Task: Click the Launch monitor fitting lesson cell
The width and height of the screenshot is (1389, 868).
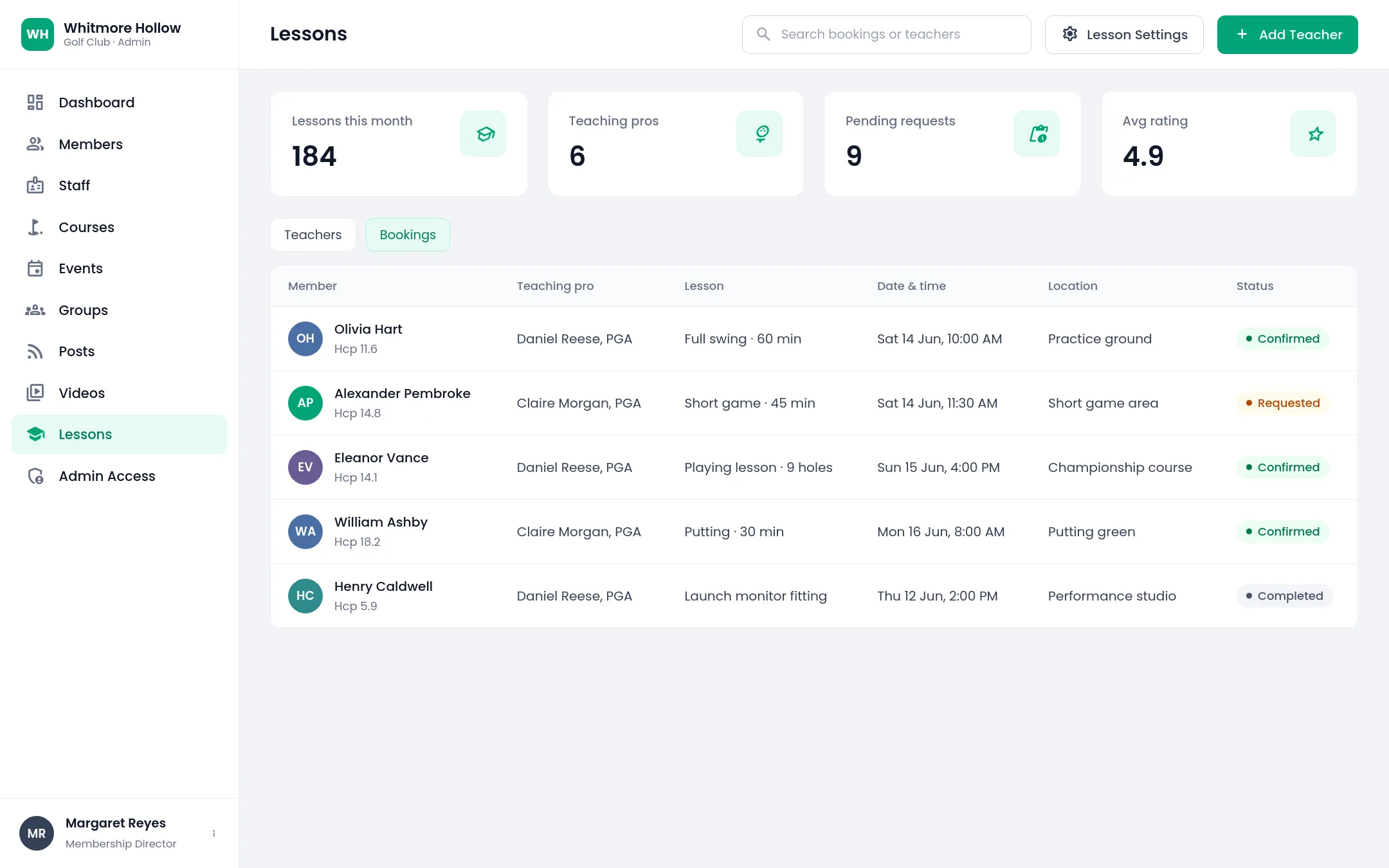Action: 756,596
